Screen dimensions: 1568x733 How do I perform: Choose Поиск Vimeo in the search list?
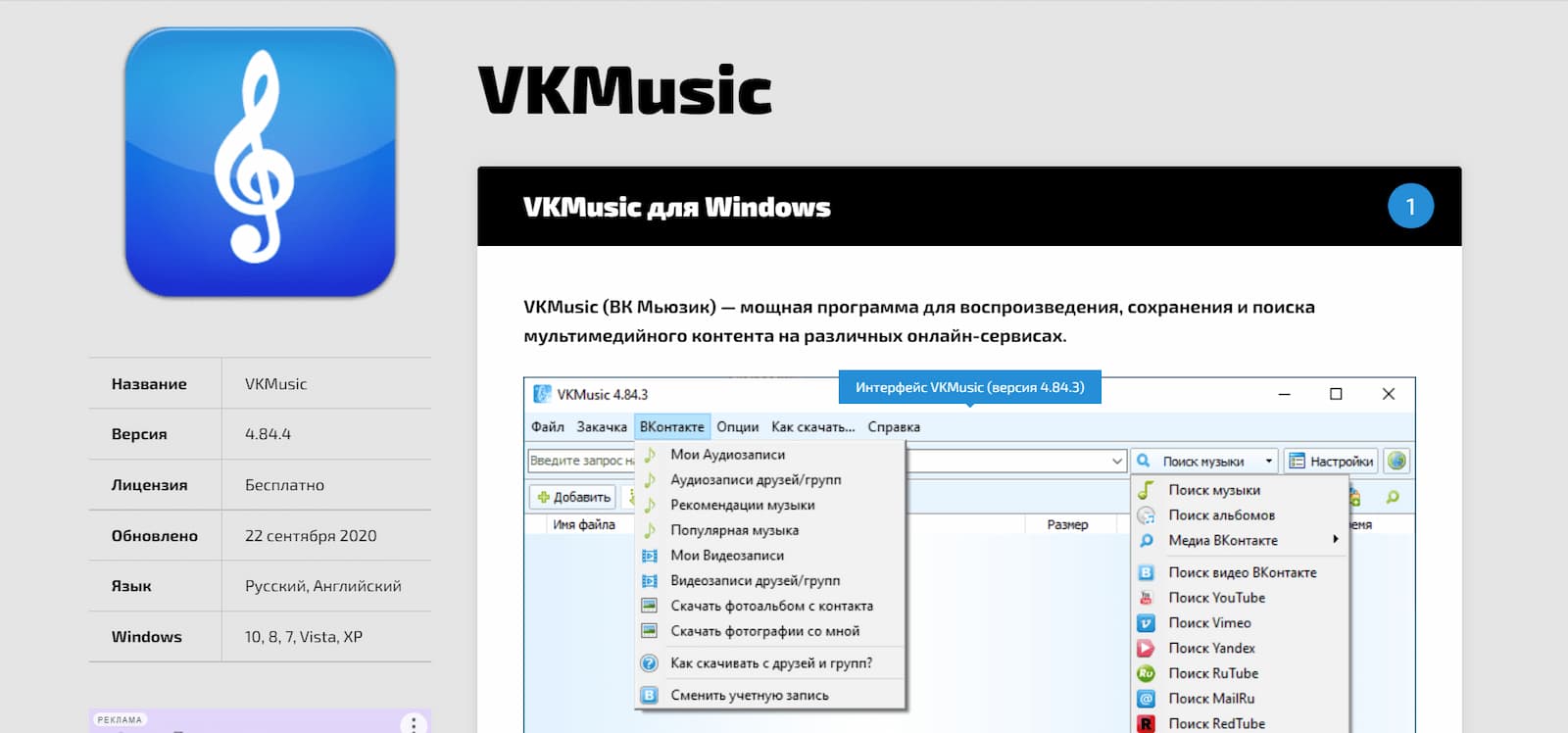pos(1209,623)
